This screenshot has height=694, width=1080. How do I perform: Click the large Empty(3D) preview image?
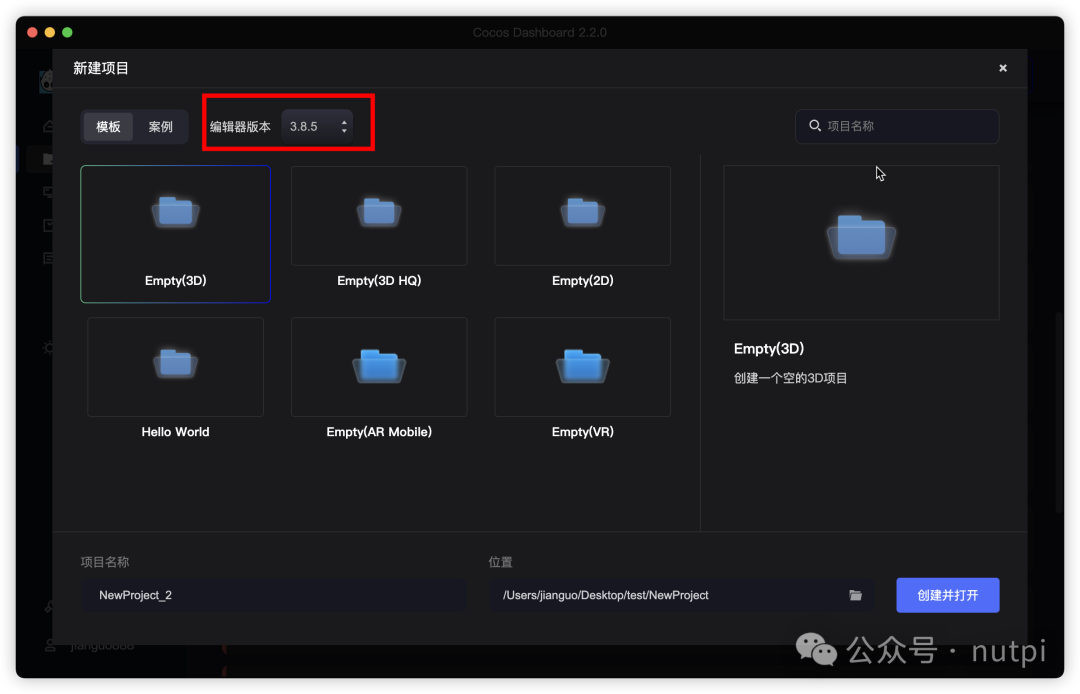(x=861, y=242)
